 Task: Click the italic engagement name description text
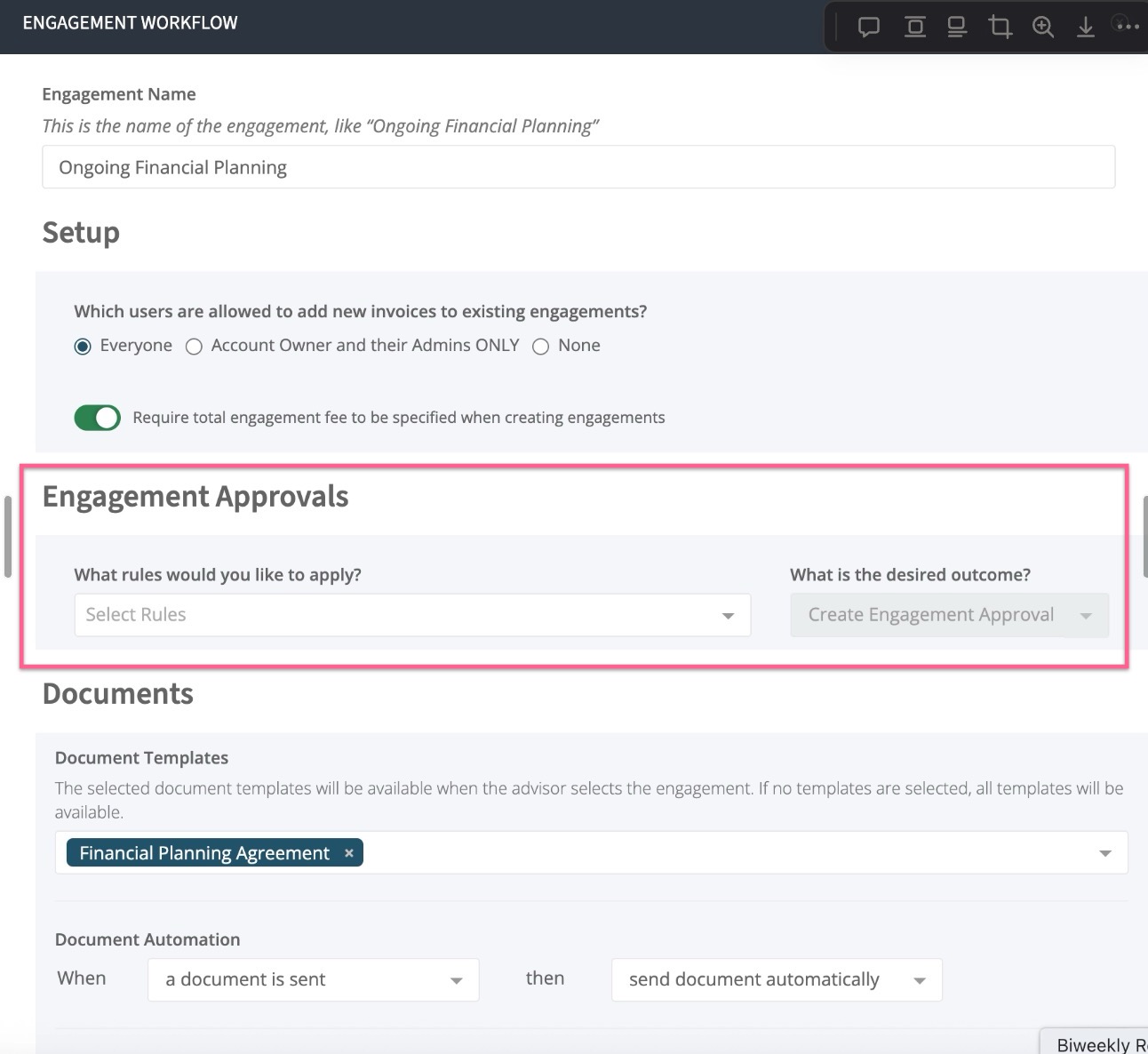tap(321, 126)
